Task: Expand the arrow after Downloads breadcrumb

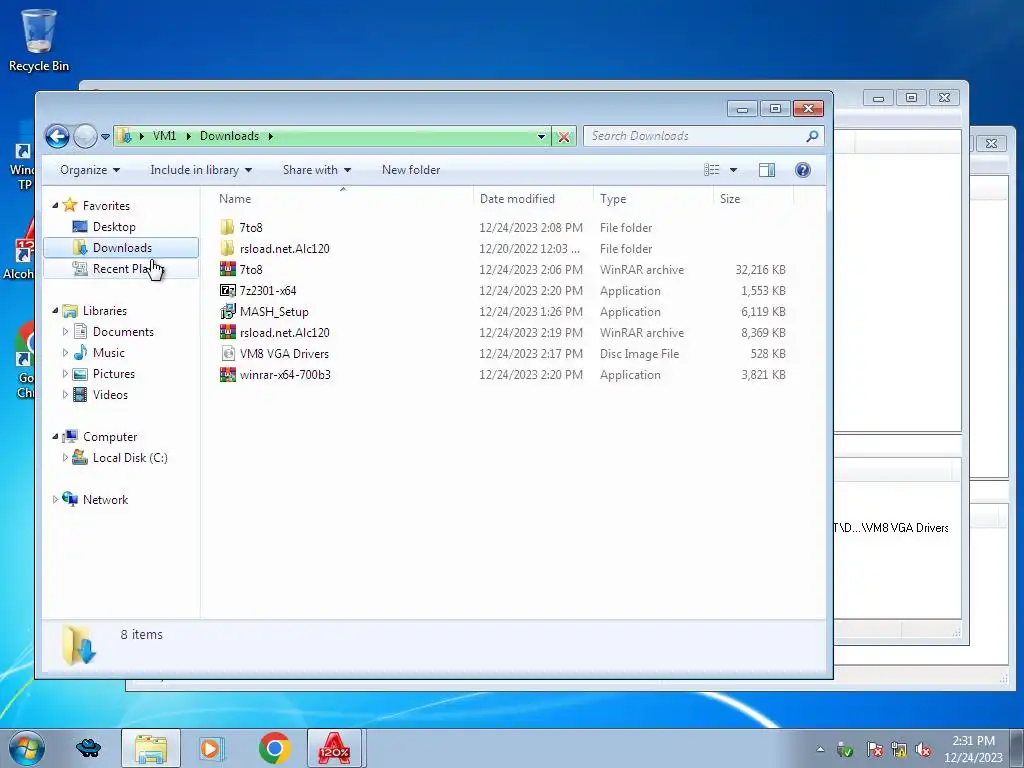Action: pyautogui.click(x=270, y=136)
